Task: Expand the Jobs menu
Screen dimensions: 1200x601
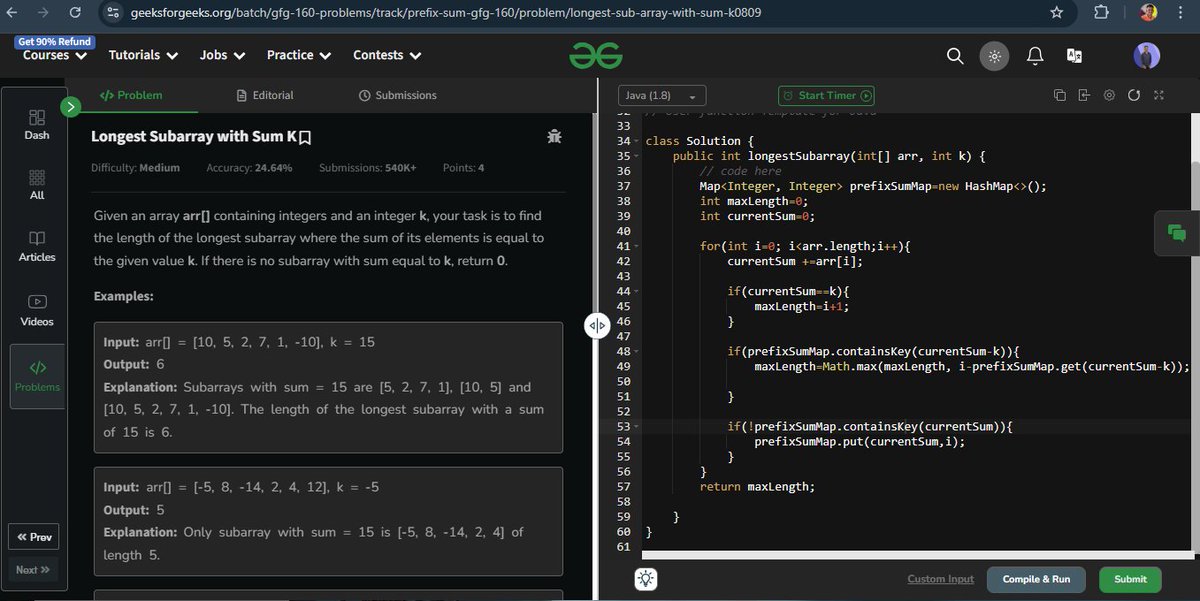Action: pyautogui.click(x=222, y=55)
